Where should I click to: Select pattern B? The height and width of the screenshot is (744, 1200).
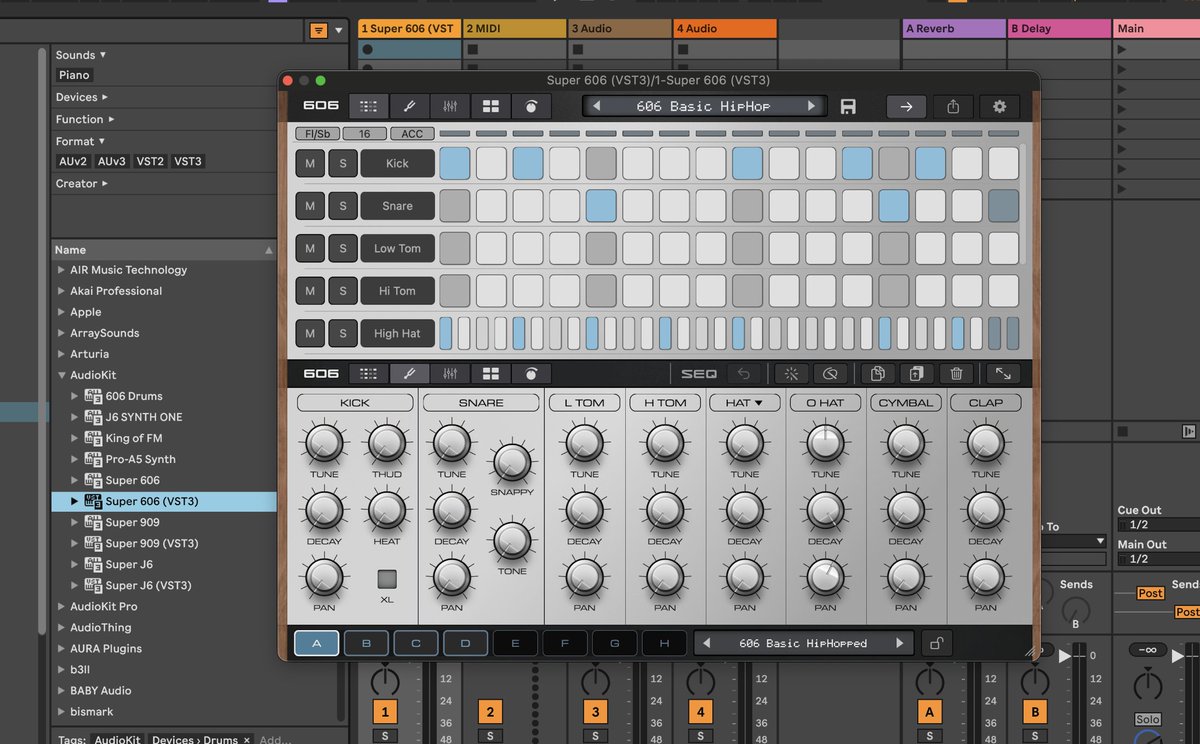coord(366,643)
